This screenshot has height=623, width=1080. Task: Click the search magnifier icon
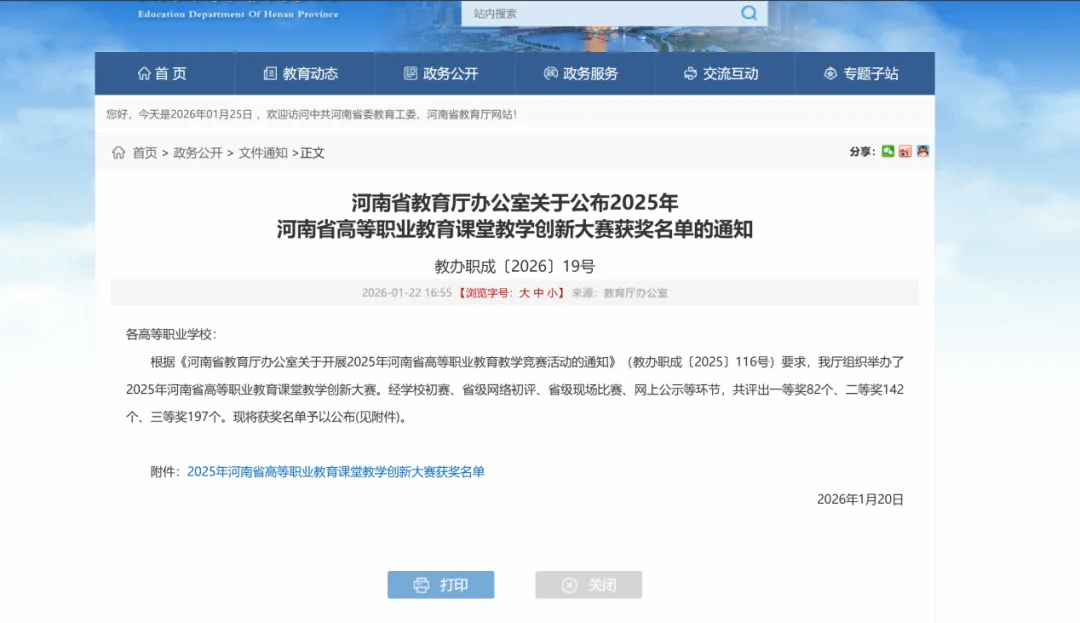(749, 13)
